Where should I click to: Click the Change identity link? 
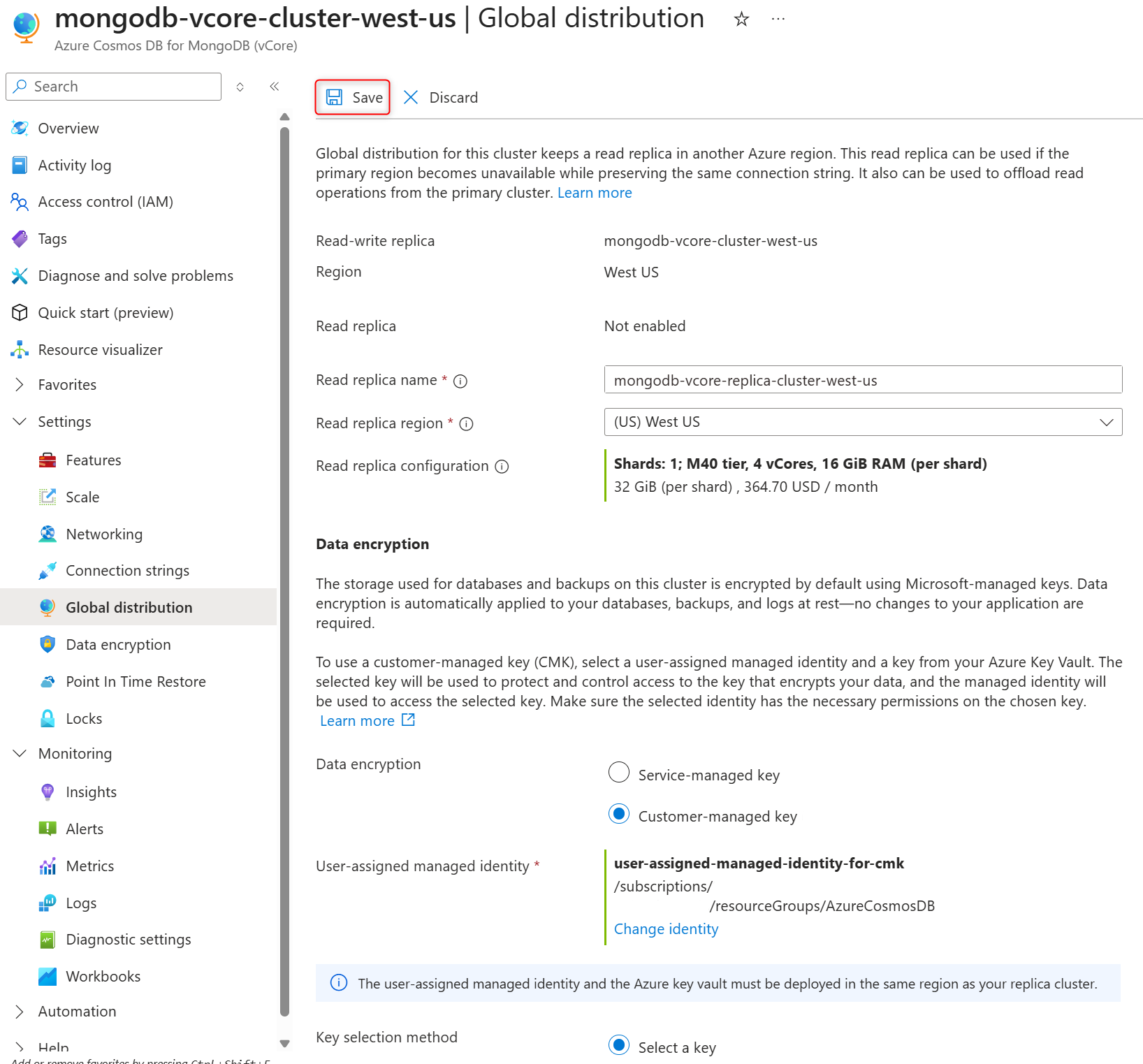coord(666,929)
